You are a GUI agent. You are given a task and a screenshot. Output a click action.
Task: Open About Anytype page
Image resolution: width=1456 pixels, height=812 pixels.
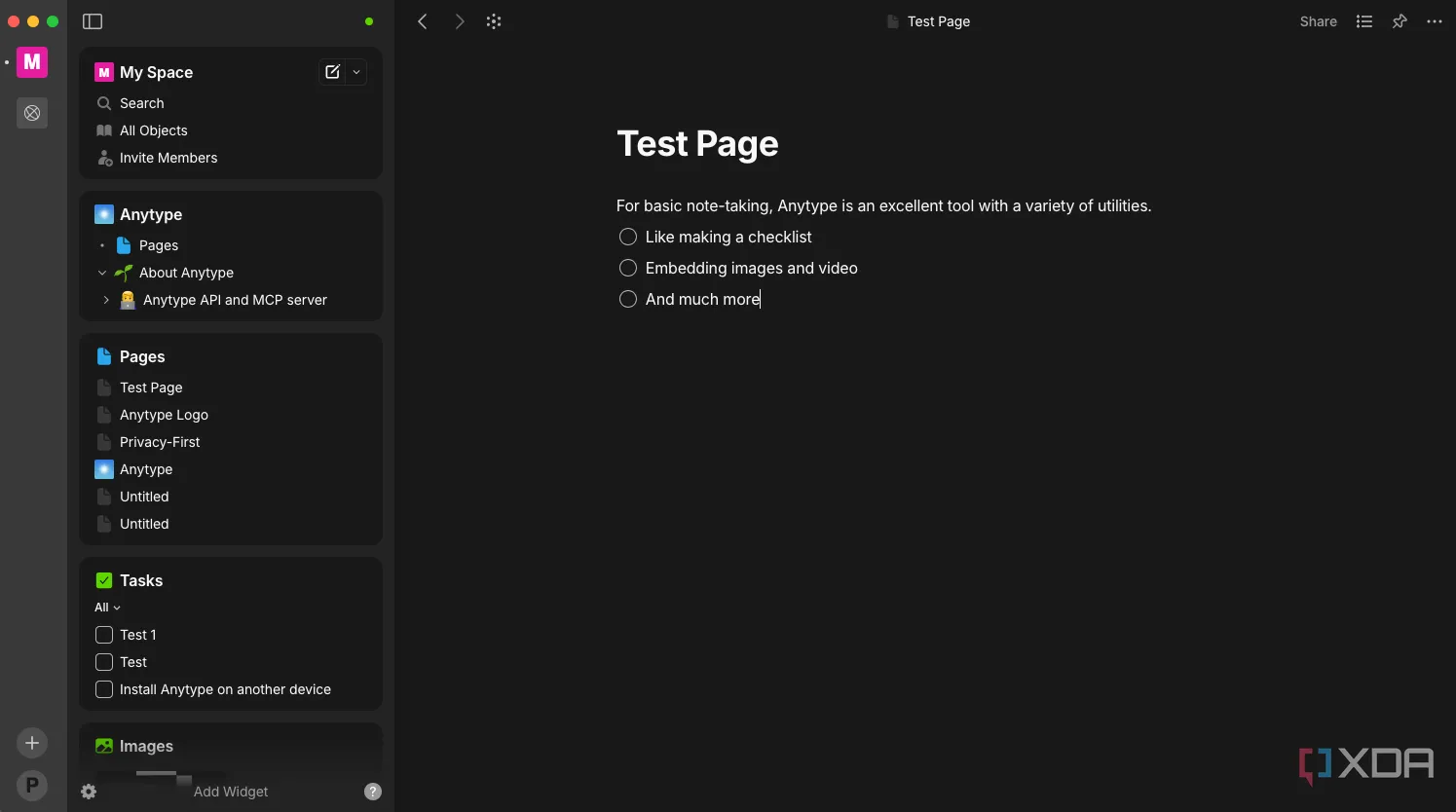point(186,273)
